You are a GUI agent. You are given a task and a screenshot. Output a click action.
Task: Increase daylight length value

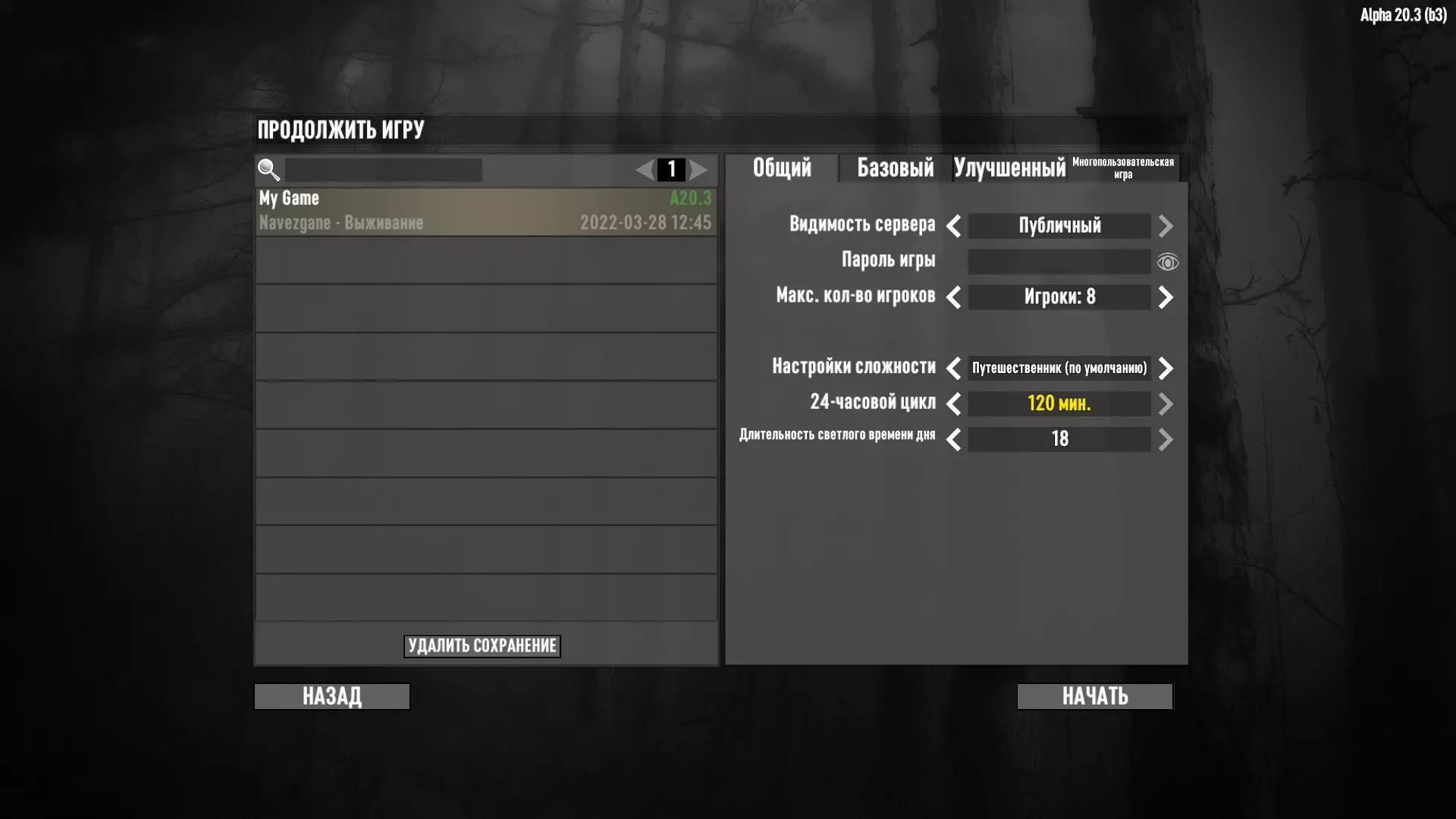(1166, 440)
